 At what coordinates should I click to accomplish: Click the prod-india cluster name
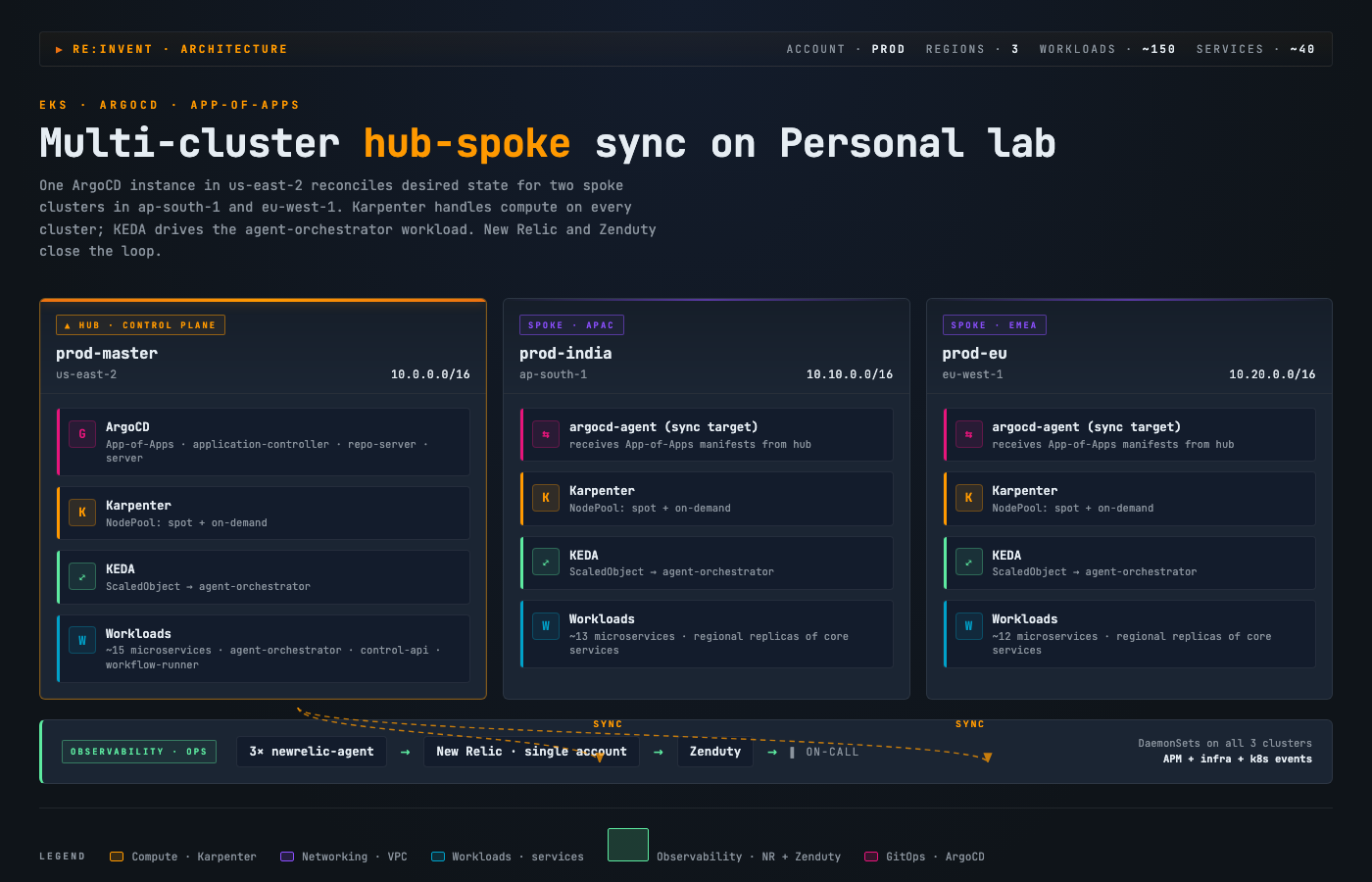pos(565,354)
